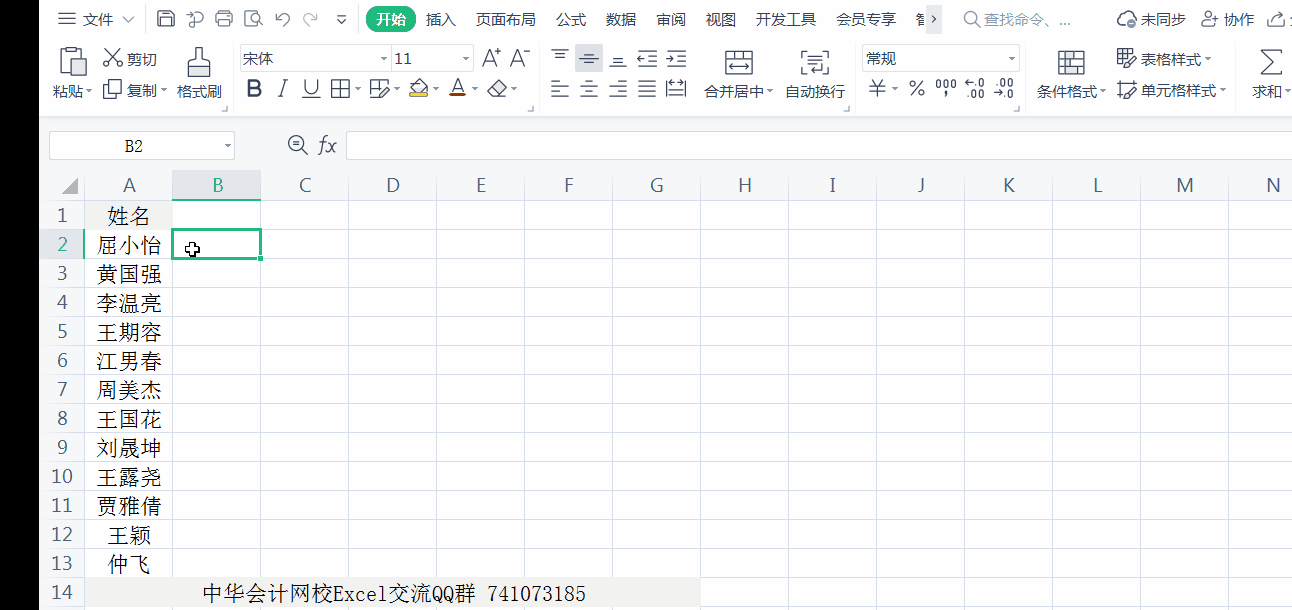Left-align the cell text
Viewport: 1292px width, 610px height.
[x=560, y=89]
